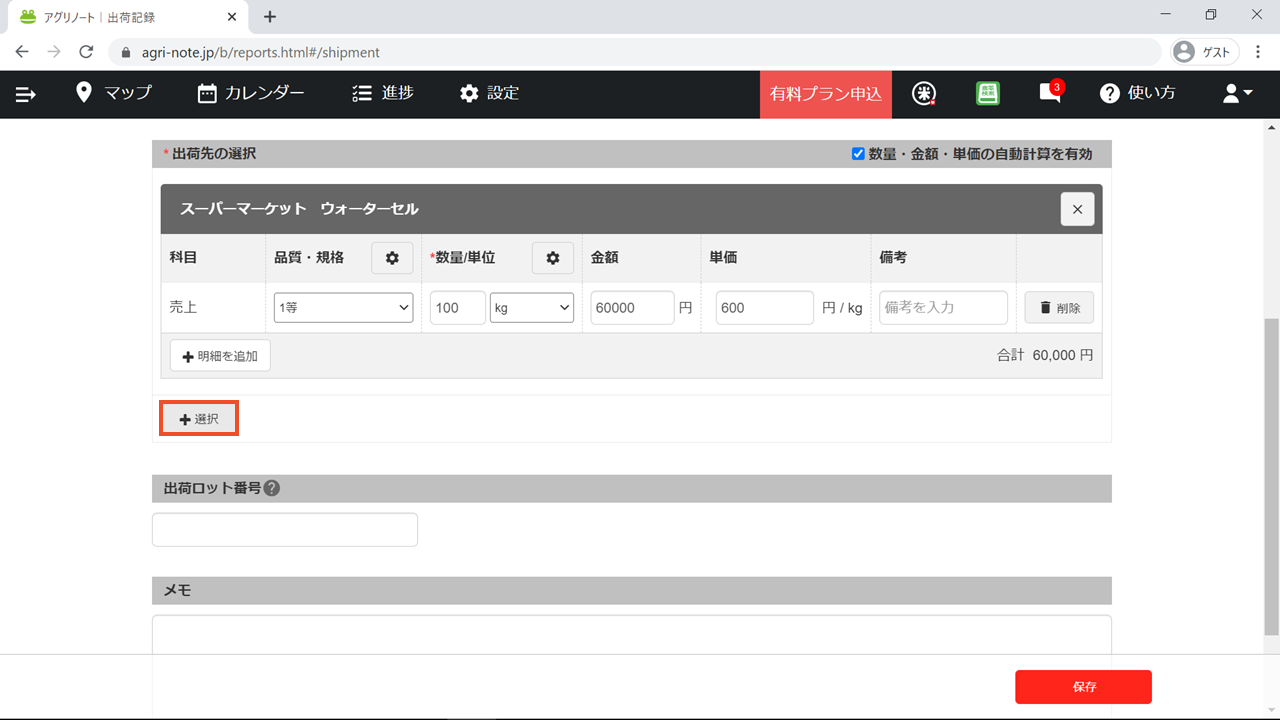1280x720 pixels.
Task: Toggle 数量・金額・単価の自動計算を有効 checkbox
Action: (858, 154)
